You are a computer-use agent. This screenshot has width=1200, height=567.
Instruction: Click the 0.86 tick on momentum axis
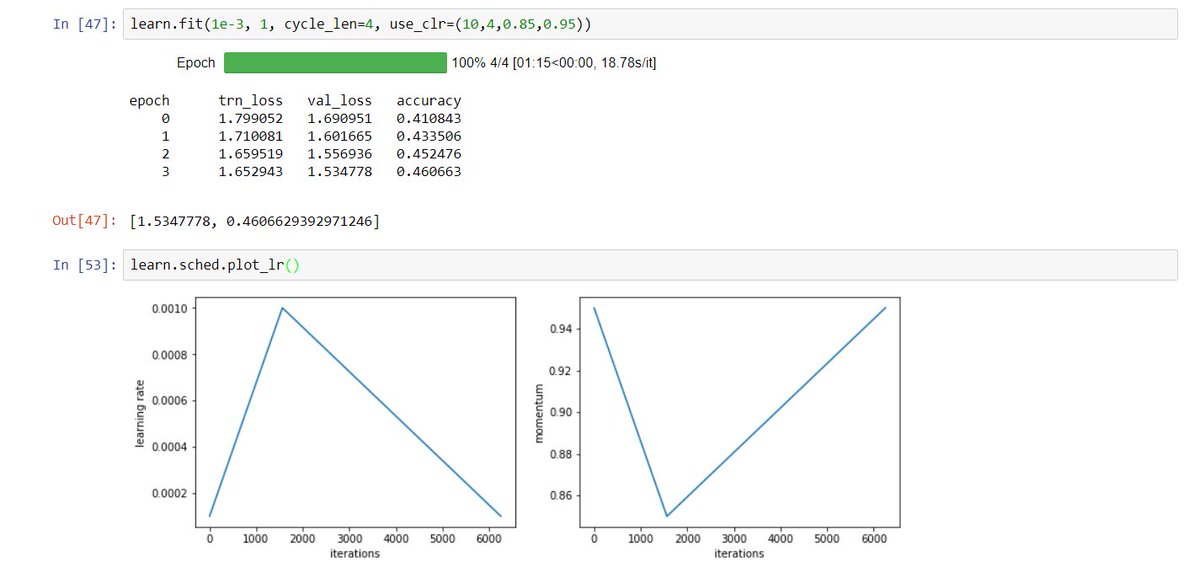(x=562, y=495)
